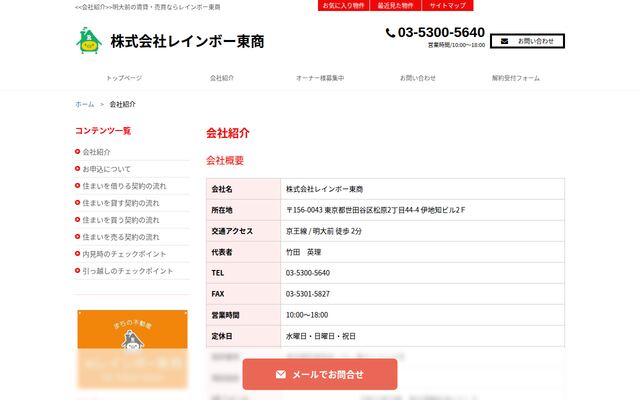This screenshot has height=400, width=640.
Task: Click the メールでお問合せ floating button
Action: tap(320, 374)
